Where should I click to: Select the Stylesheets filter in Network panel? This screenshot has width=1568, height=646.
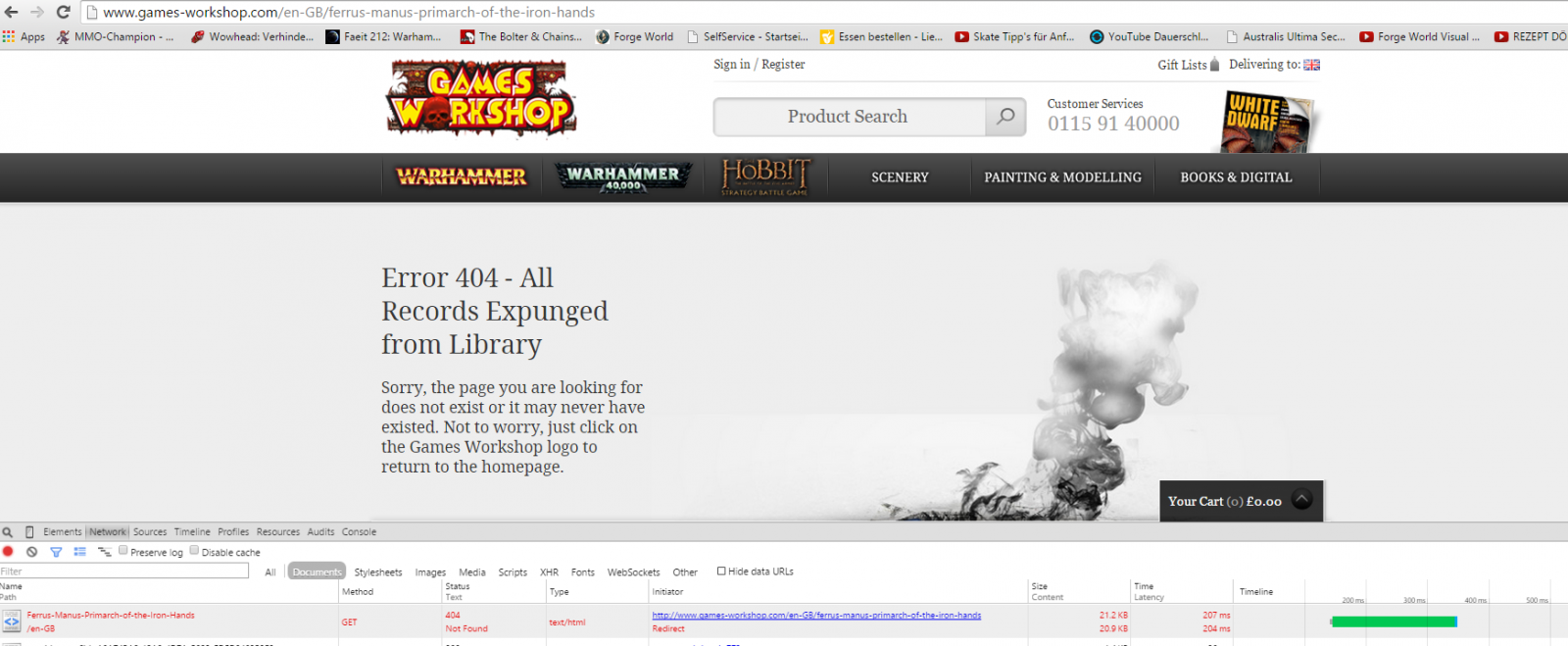(377, 572)
